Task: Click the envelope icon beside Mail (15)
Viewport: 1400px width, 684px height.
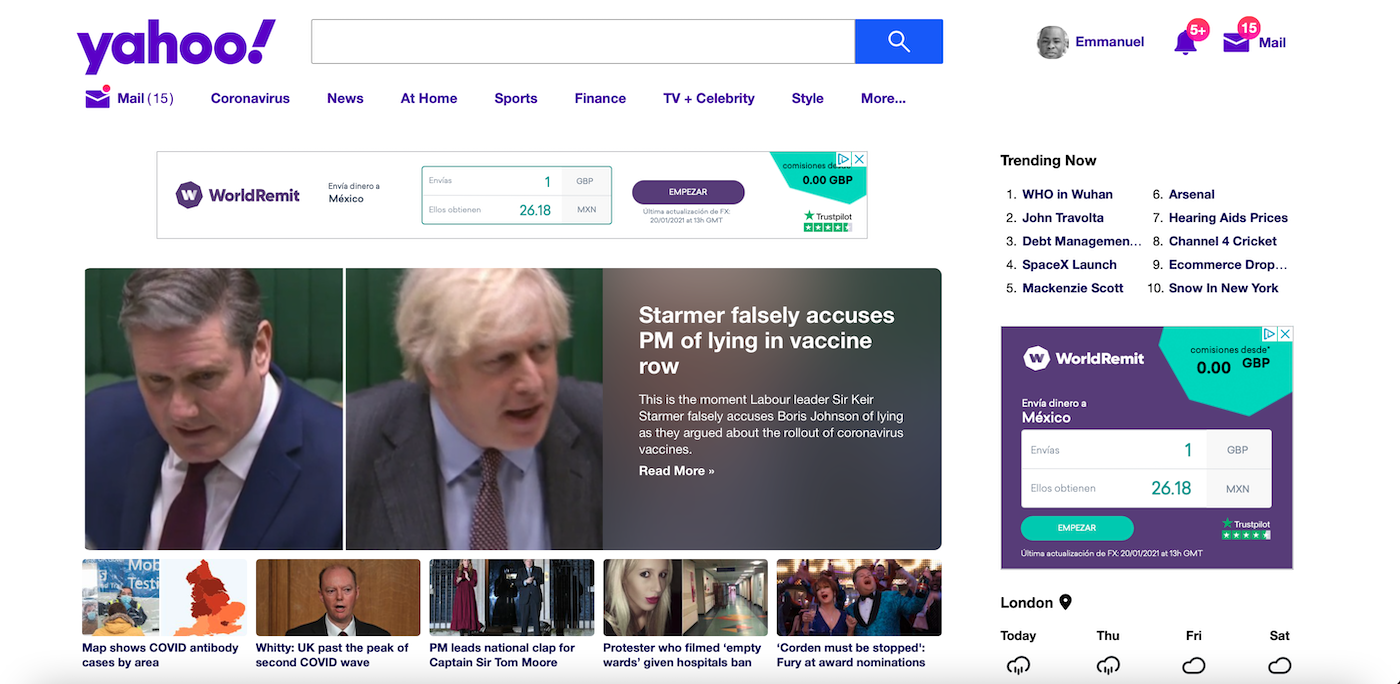Action: coord(97,98)
